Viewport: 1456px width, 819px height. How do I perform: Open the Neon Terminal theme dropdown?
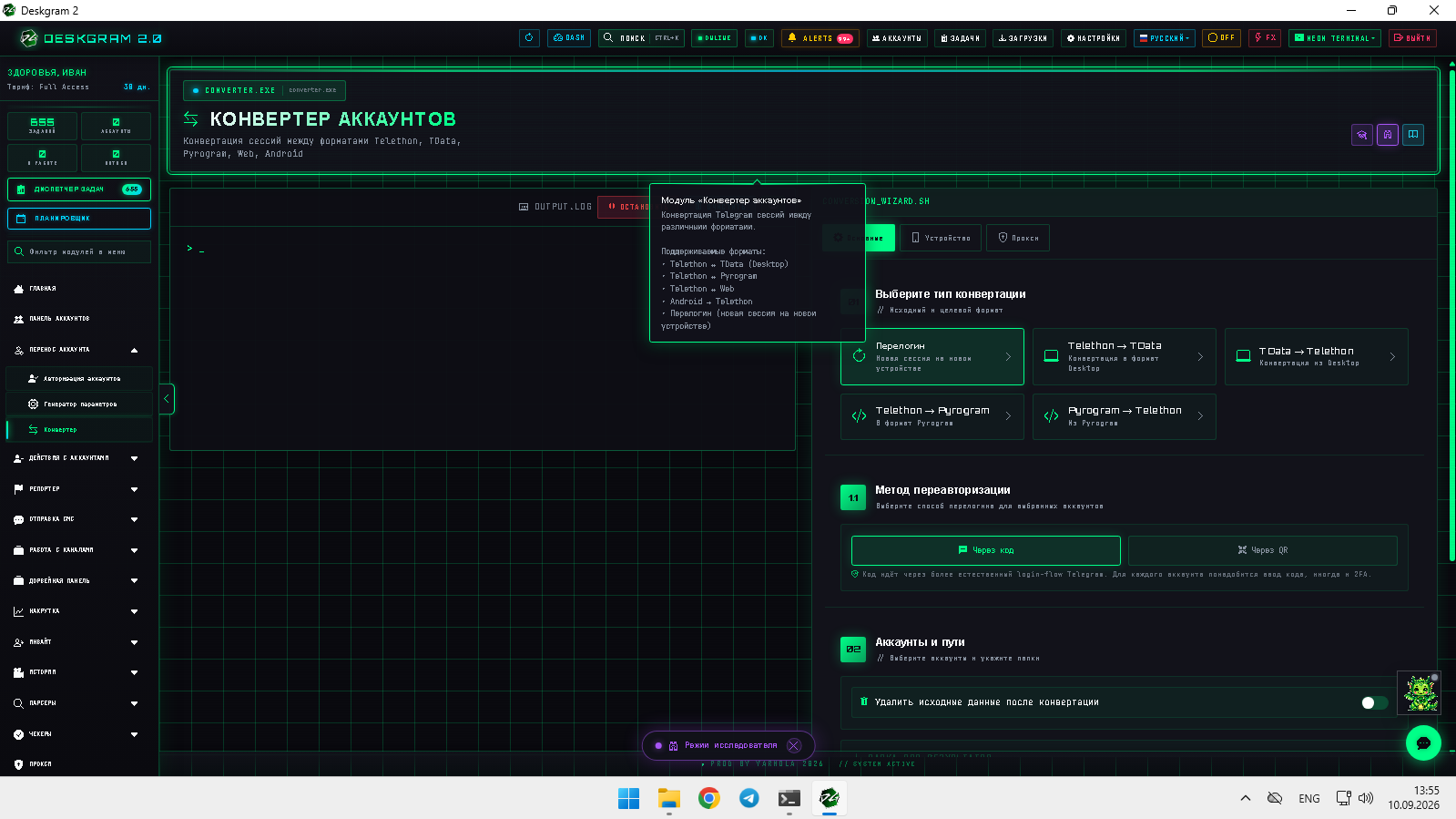click(x=1335, y=38)
